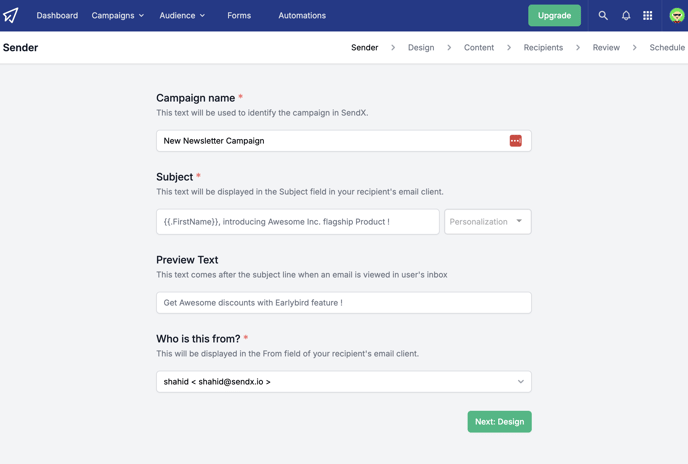Image resolution: width=688 pixels, height=464 pixels.
Task: Click the Next: Design button
Action: [x=499, y=421]
